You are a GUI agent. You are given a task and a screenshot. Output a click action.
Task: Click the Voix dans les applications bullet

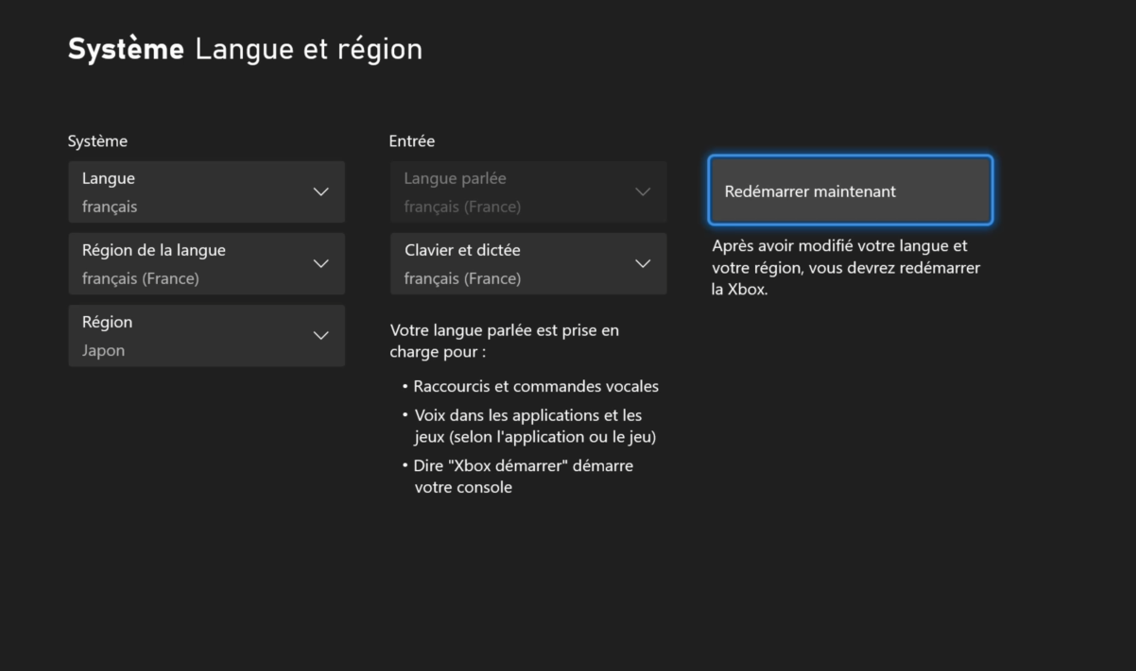coord(535,426)
